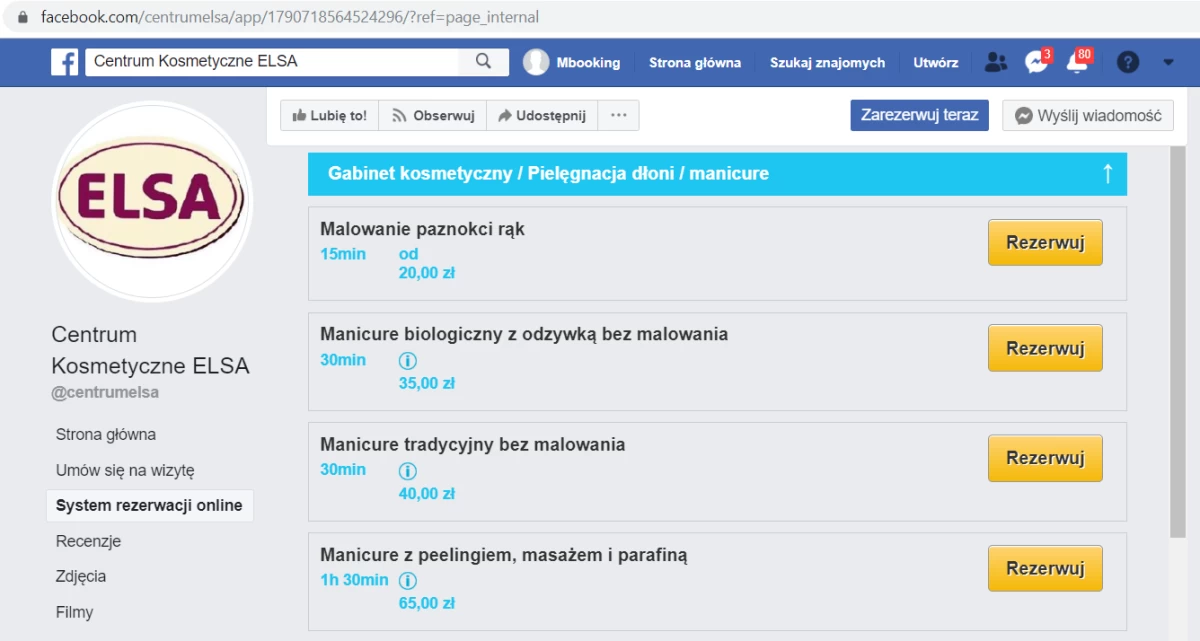Reserve Manicure tradycyjny bez malowania

click(1045, 458)
